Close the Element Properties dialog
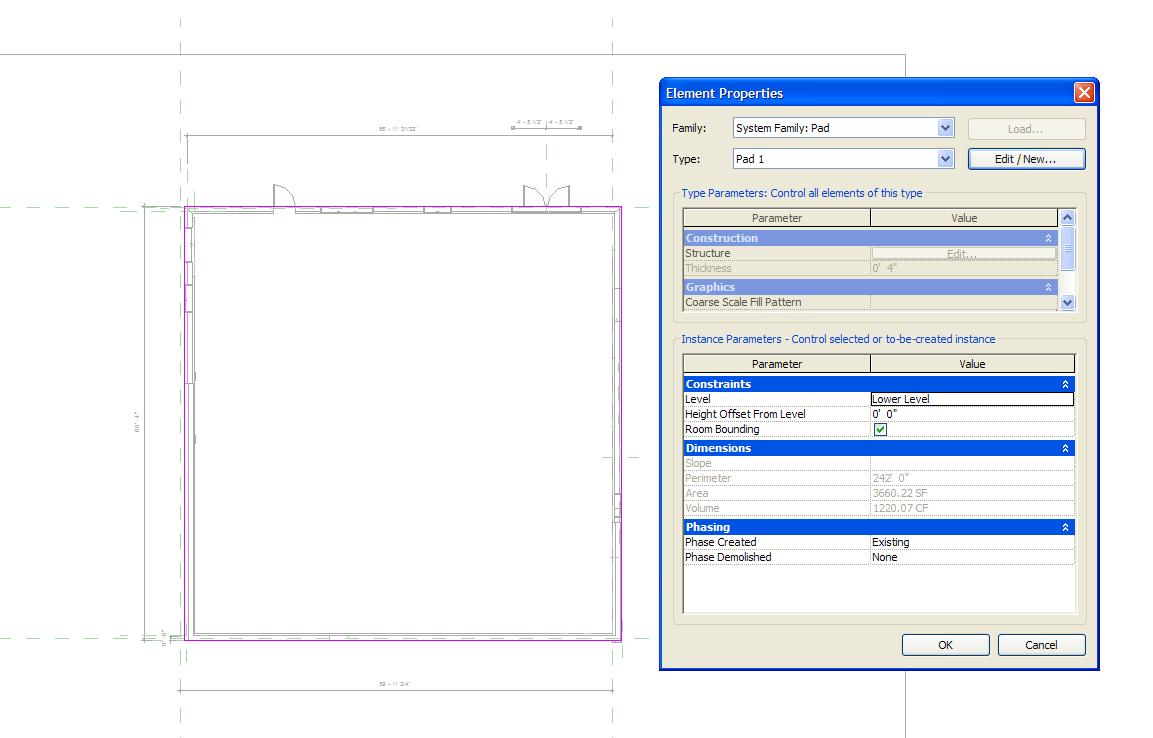Image resolution: width=1153 pixels, height=738 pixels. [x=1084, y=93]
